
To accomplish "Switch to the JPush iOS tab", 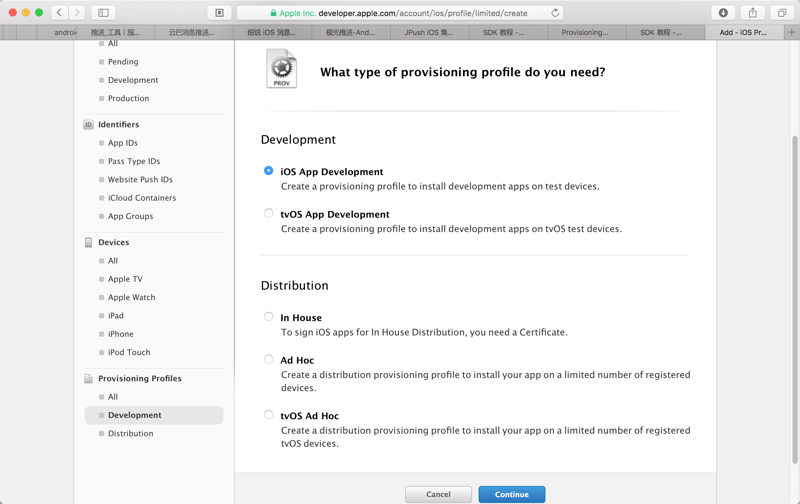I will [428, 32].
